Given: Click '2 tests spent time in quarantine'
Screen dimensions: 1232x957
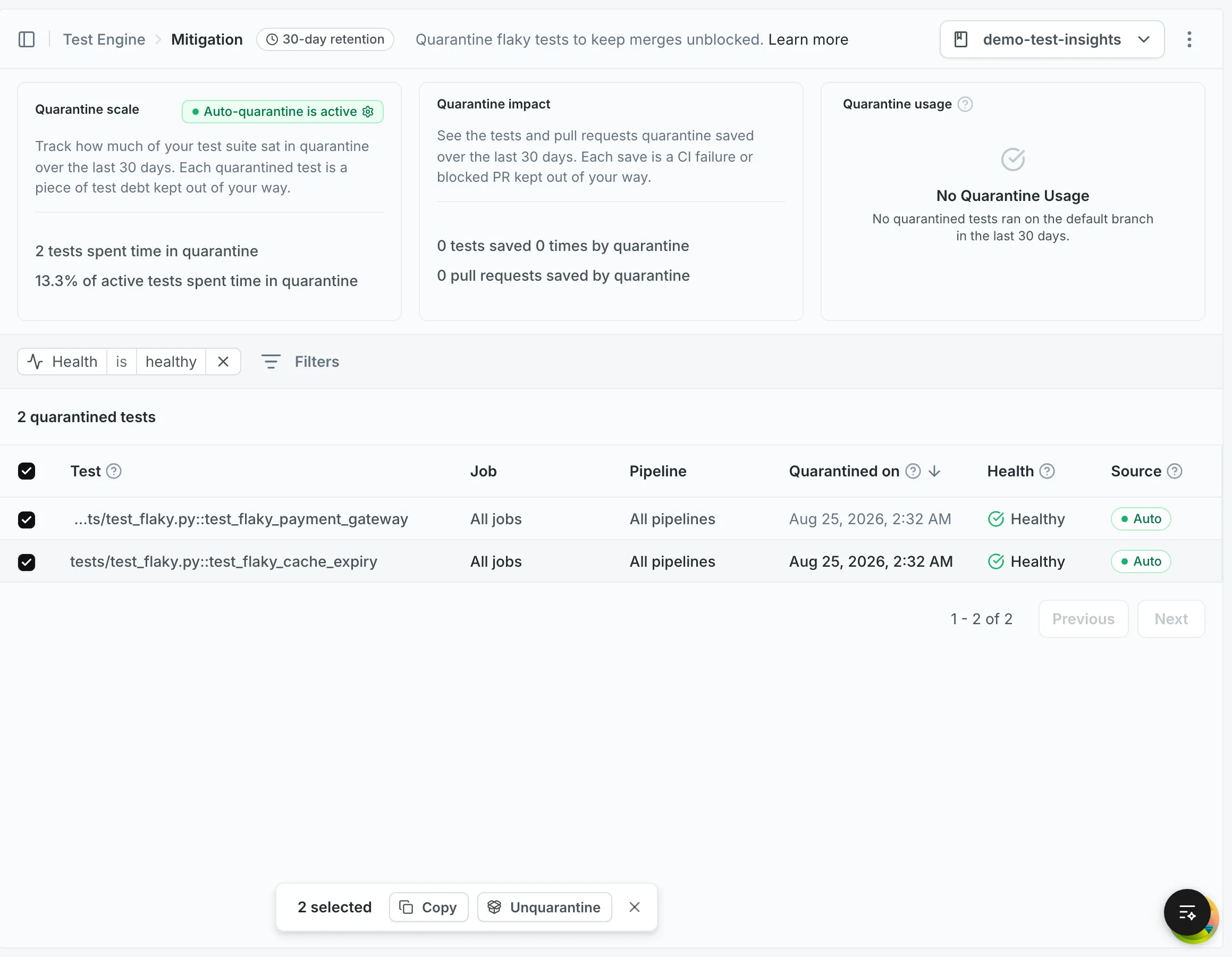Looking at the screenshot, I should 147,251.
